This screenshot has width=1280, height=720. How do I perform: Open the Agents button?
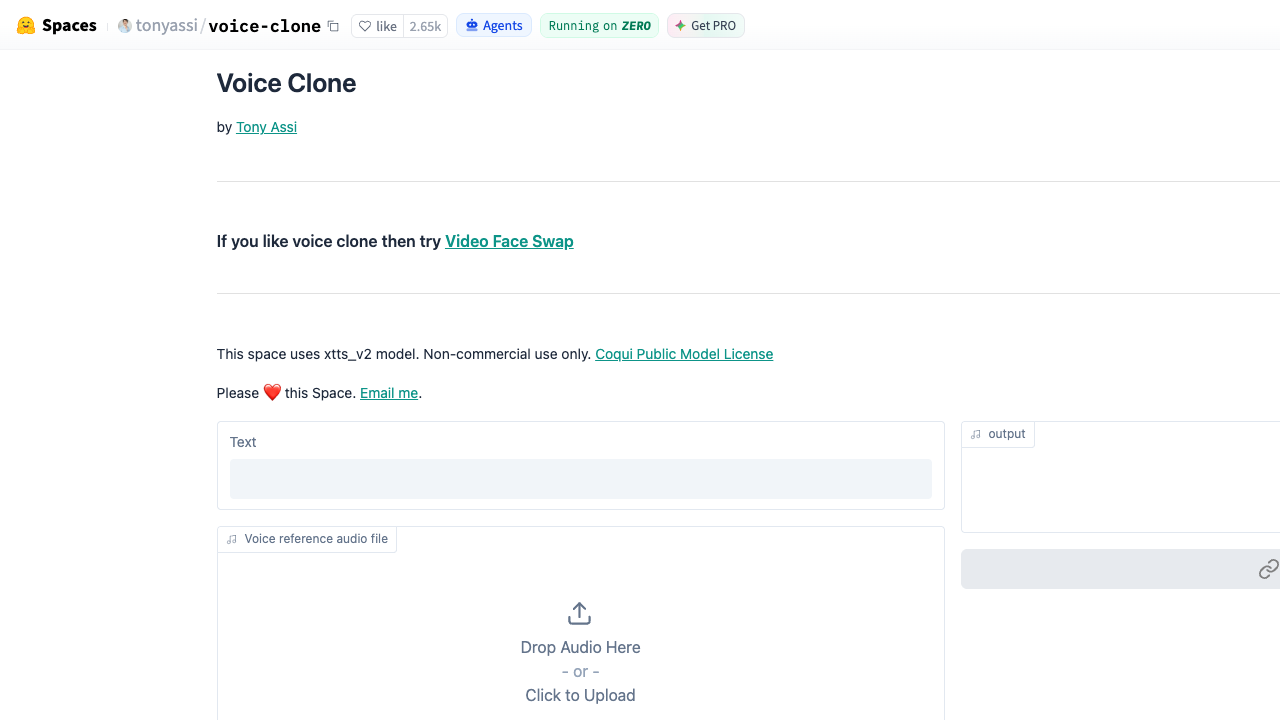click(494, 26)
